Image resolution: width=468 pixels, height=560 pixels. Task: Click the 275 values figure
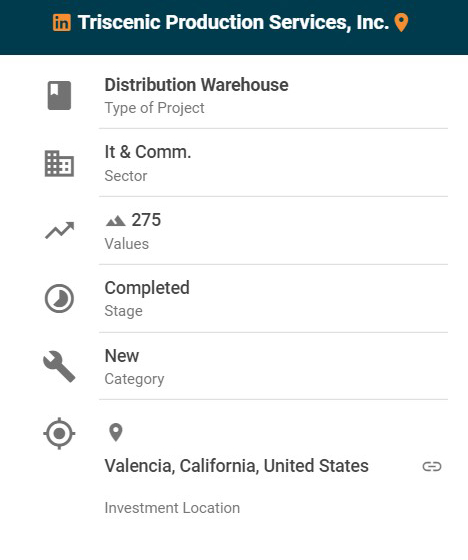(146, 220)
